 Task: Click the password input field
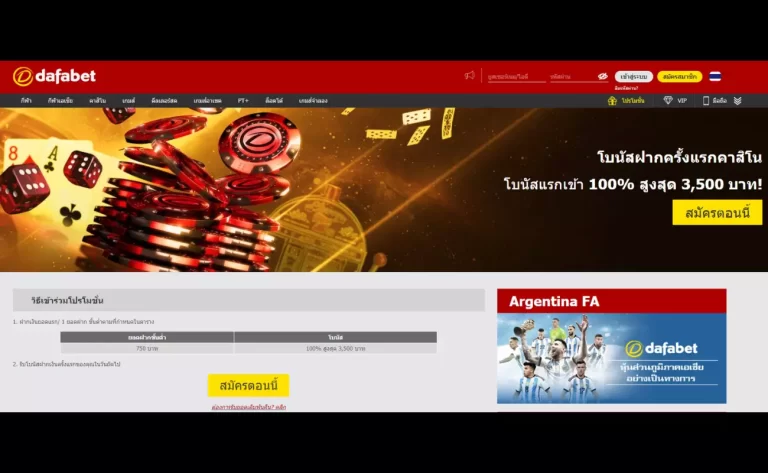pos(570,76)
